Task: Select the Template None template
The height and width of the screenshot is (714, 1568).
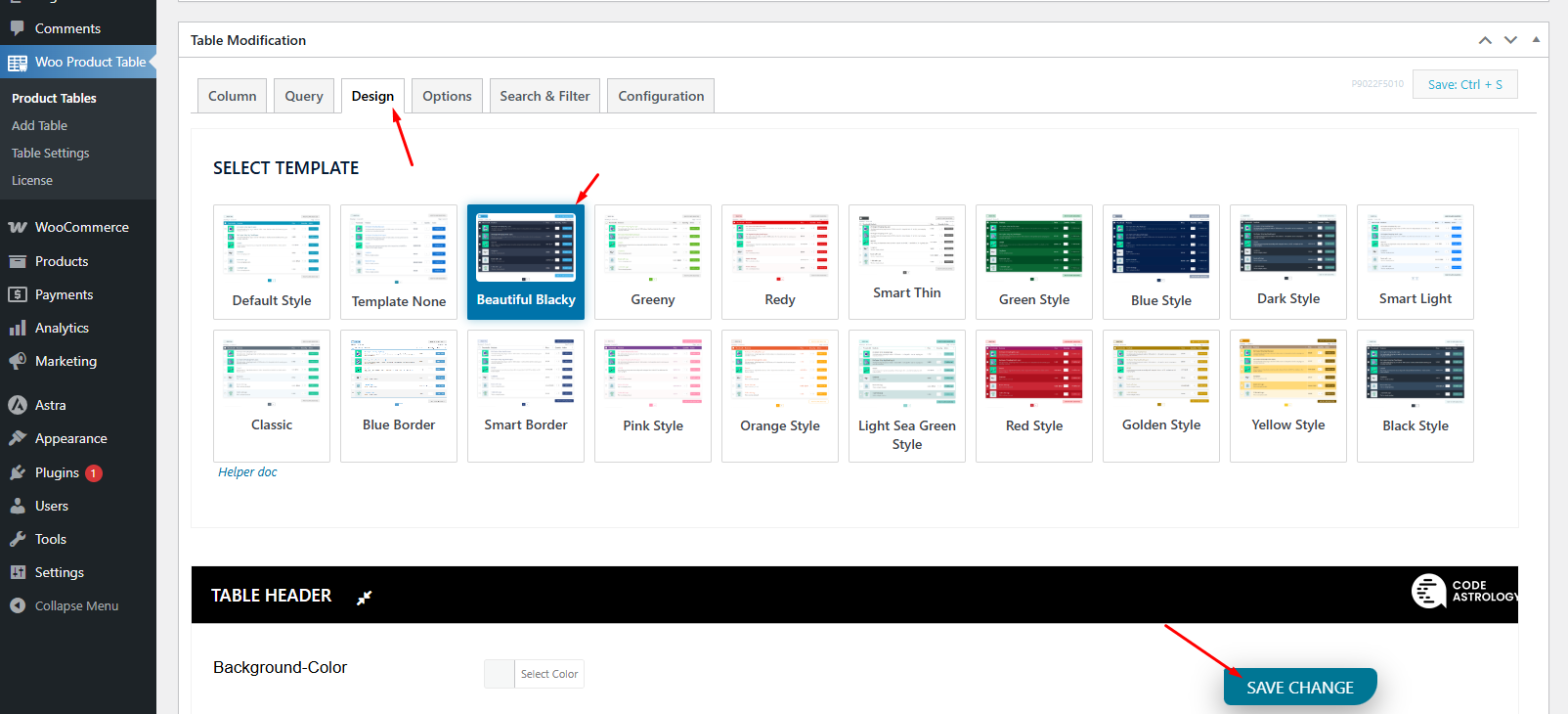Action: click(x=399, y=262)
